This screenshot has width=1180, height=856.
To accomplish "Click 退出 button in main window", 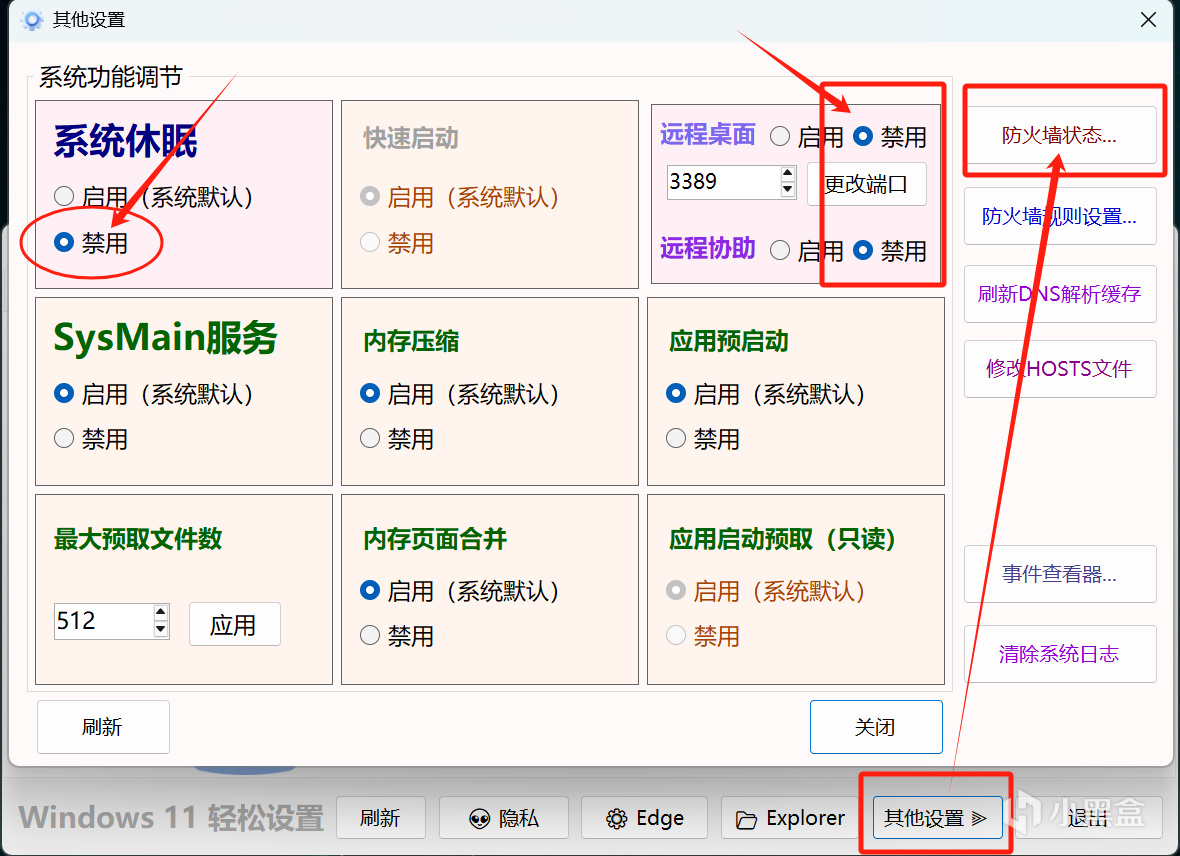I will click(x=1088, y=818).
